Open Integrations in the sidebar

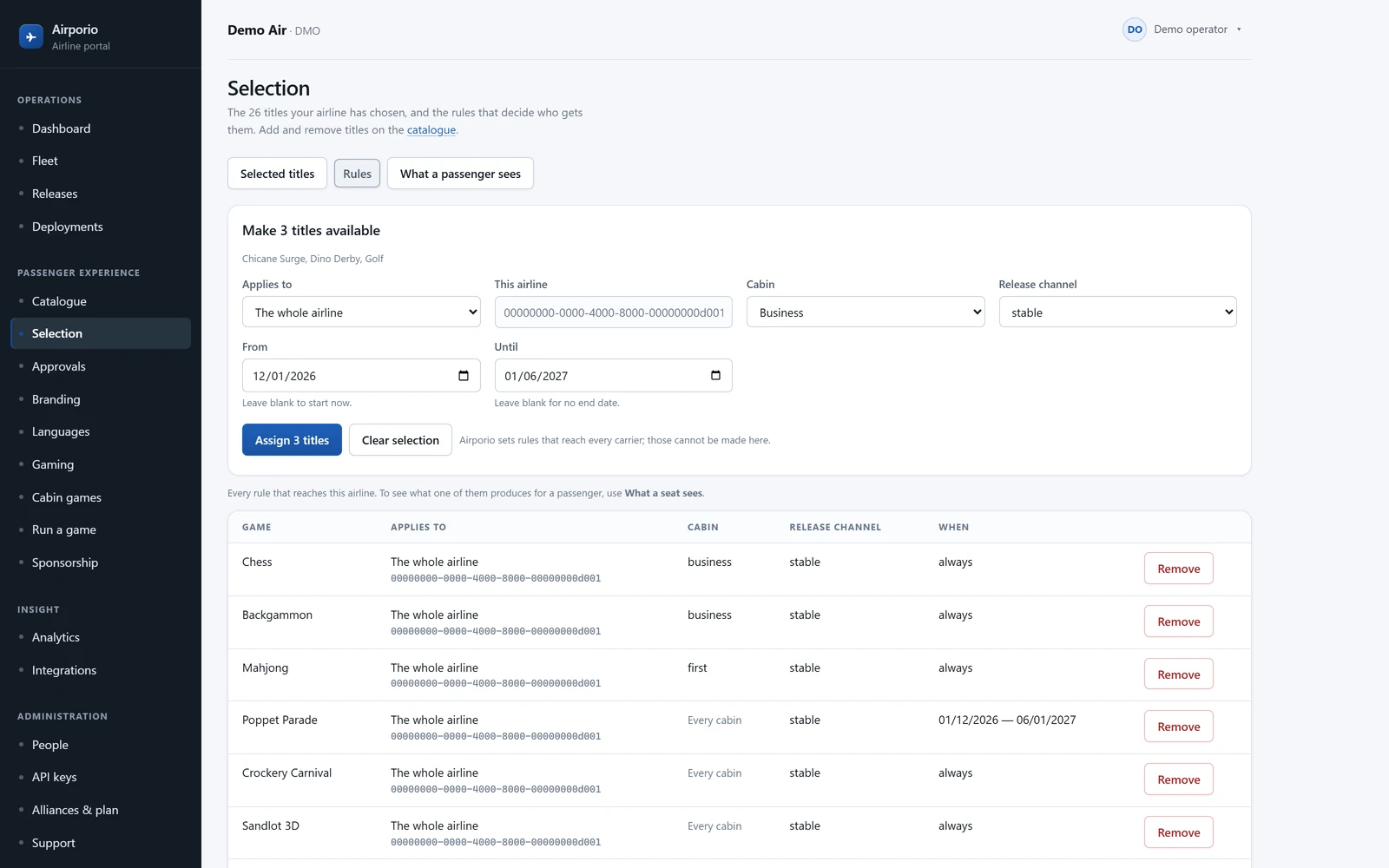pyautogui.click(x=101, y=670)
